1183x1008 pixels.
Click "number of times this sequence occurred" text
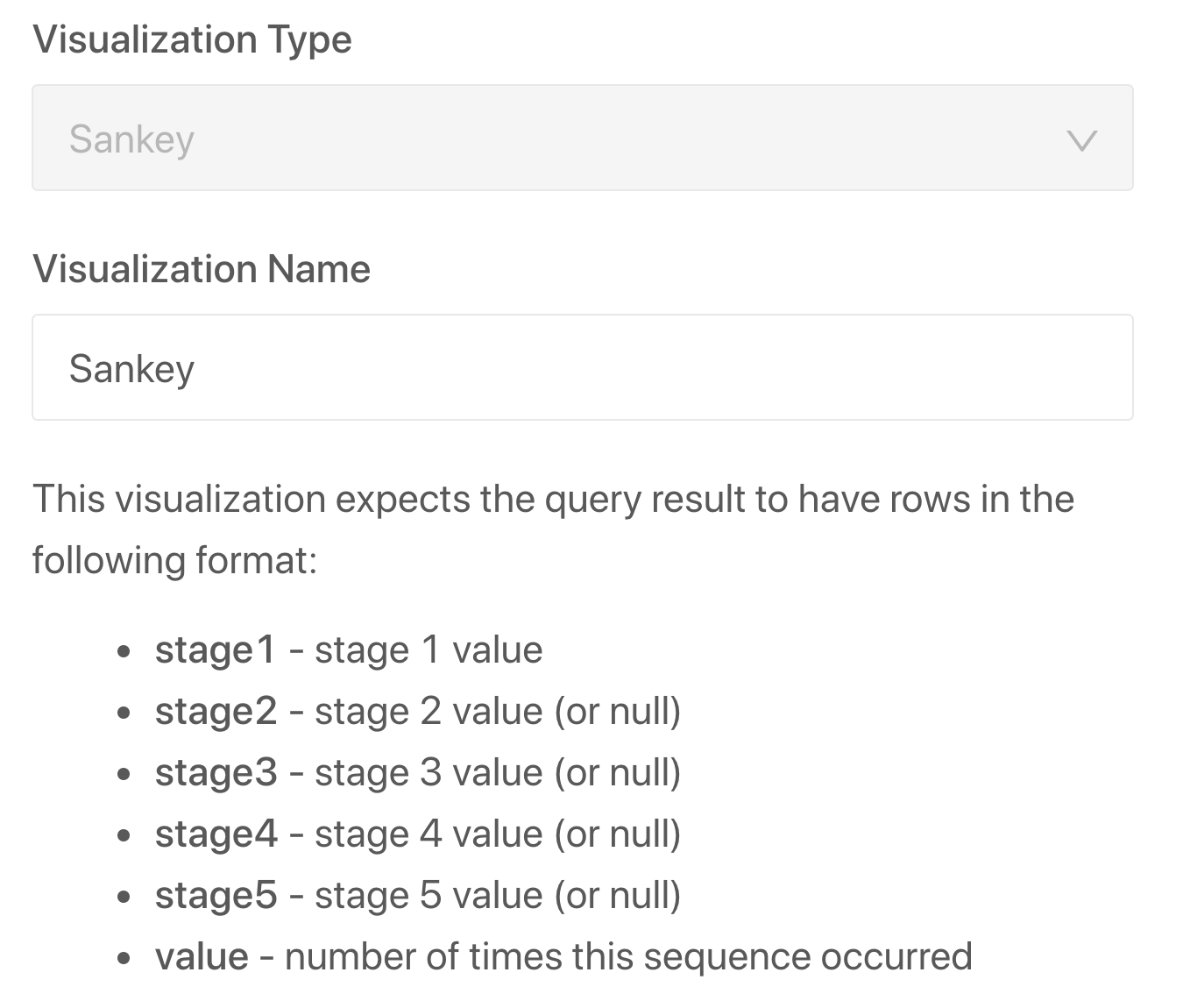pyautogui.click(x=628, y=957)
